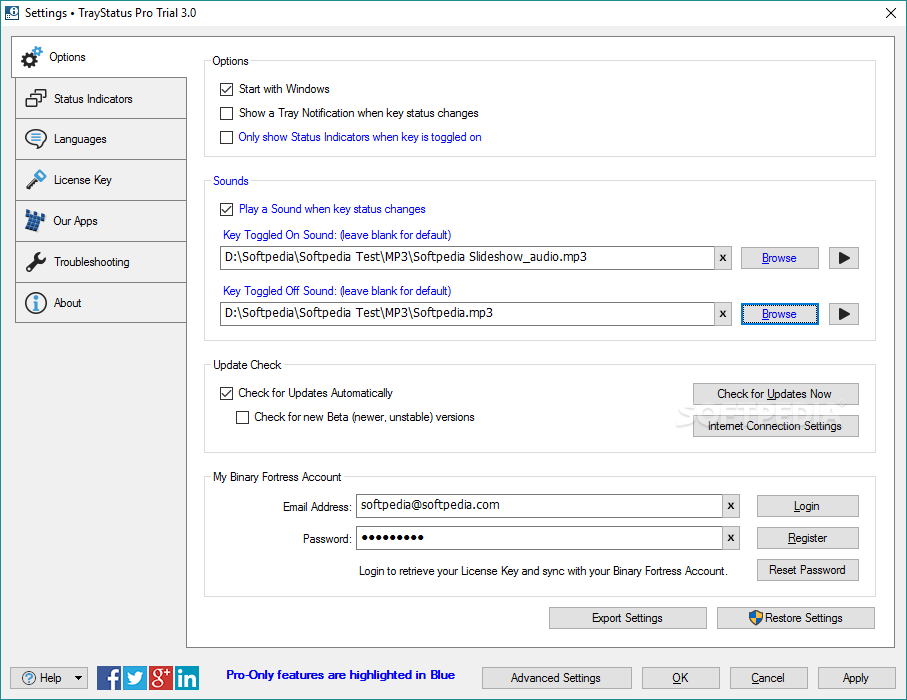Switch to the Troubleshooting tab
907x700 pixels.
[x=101, y=262]
